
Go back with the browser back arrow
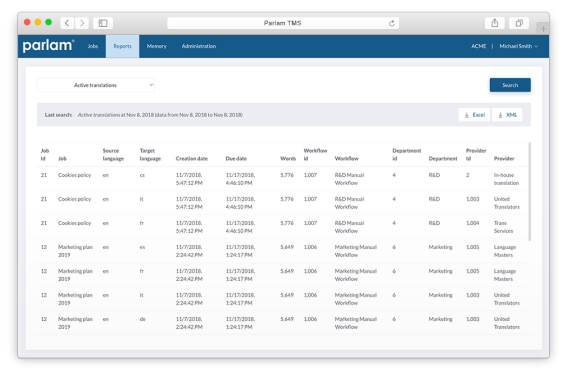tap(67, 23)
